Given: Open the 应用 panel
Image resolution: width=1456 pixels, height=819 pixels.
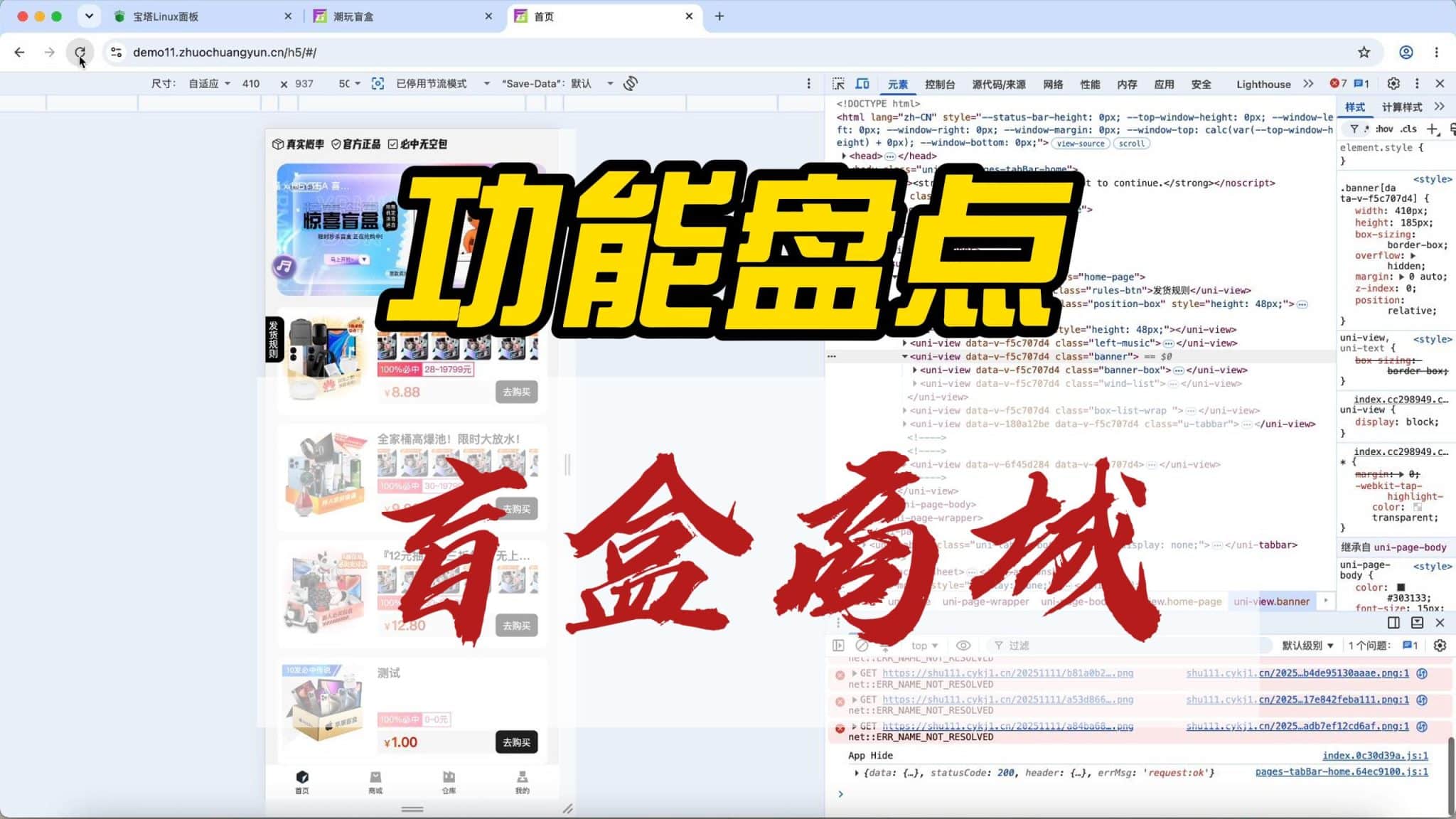Looking at the screenshot, I should point(1164,84).
